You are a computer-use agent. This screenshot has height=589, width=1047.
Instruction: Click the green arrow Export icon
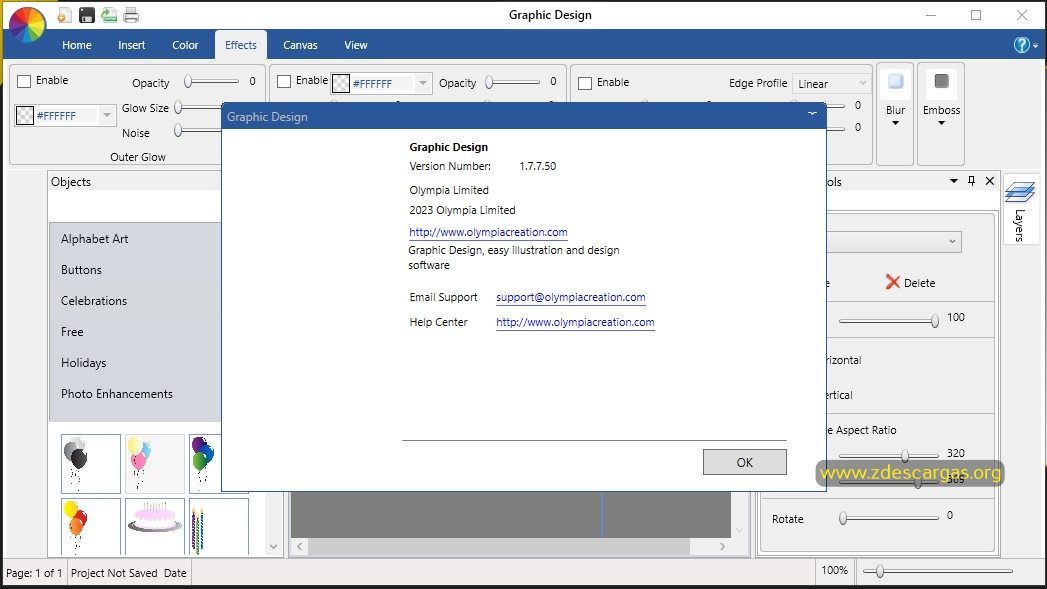109,15
